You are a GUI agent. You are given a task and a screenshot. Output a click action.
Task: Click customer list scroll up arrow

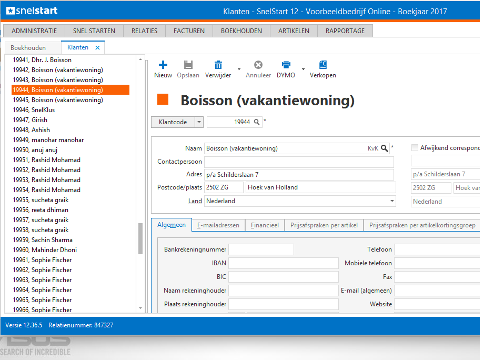(x=140, y=60)
